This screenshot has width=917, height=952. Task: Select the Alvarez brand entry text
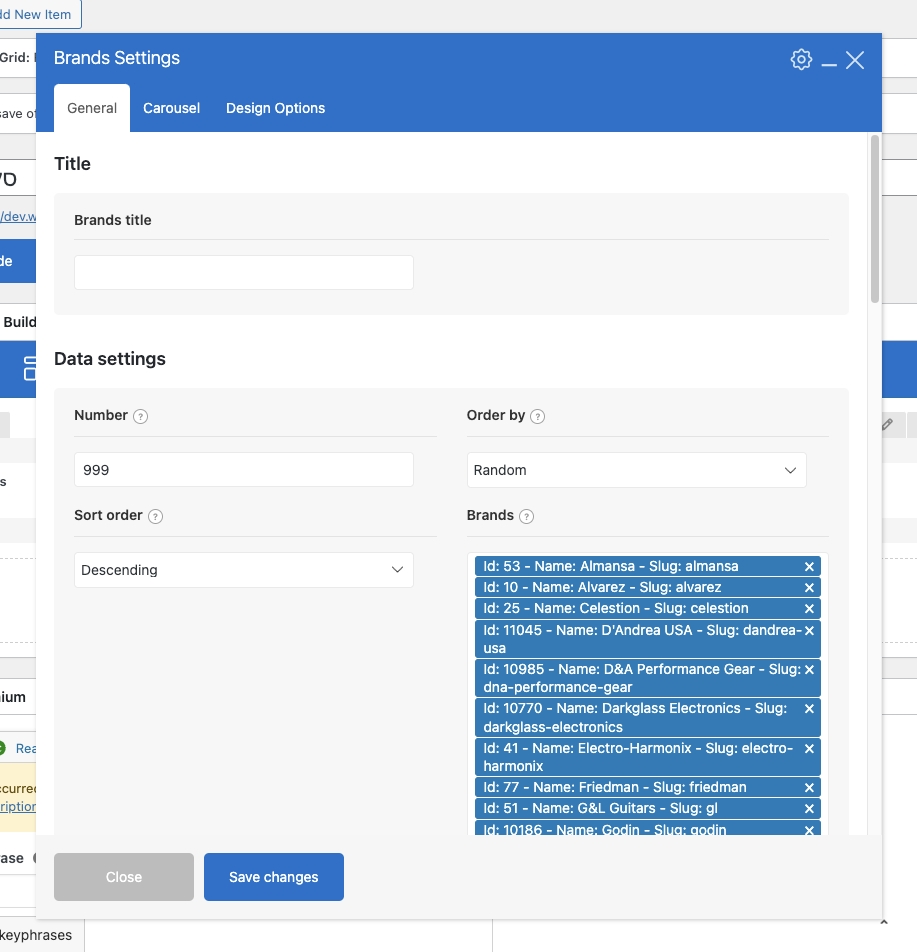pyautogui.click(x=602, y=588)
